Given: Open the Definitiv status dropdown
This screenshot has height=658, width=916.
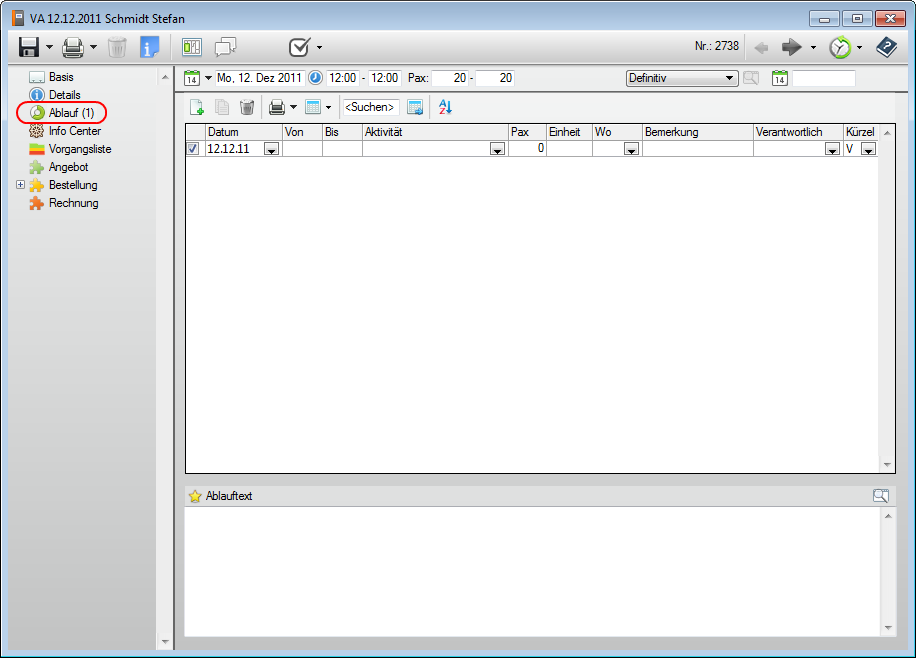Looking at the screenshot, I should [730, 78].
